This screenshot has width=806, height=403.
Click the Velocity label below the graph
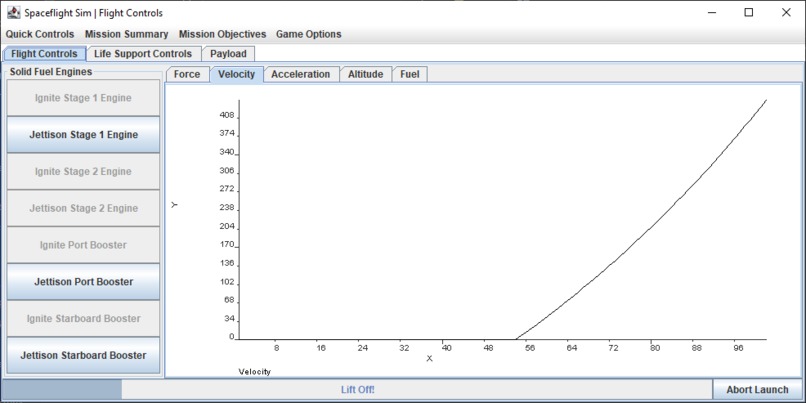point(254,371)
